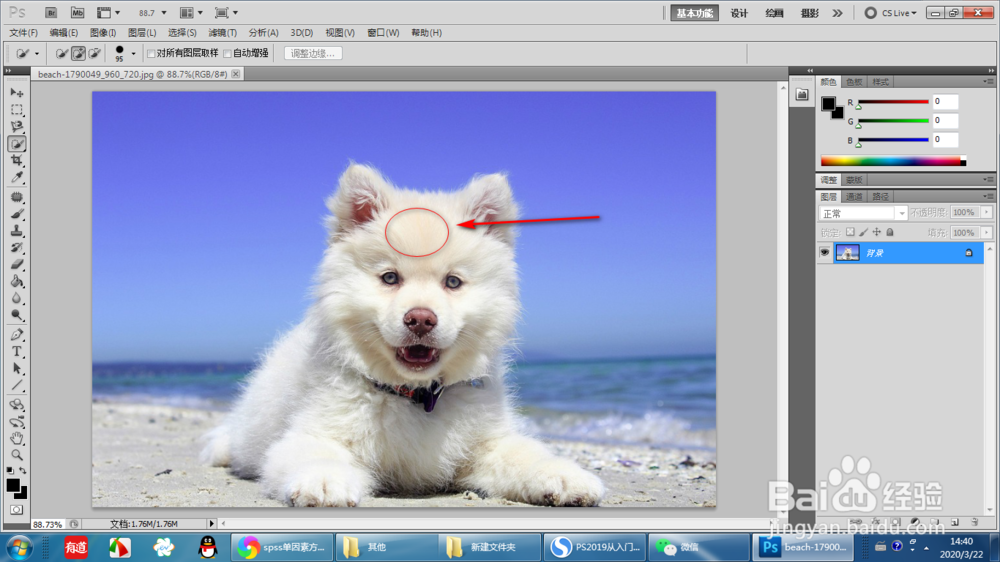Launch Mini Bridge from top bar
Viewport: 1000px width, 562px height.
click(77, 13)
